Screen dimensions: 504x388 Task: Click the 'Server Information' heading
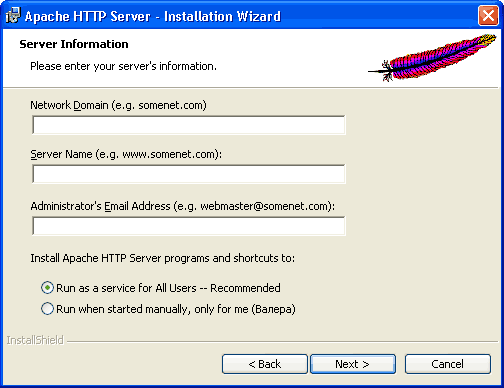[x=74, y=44]
